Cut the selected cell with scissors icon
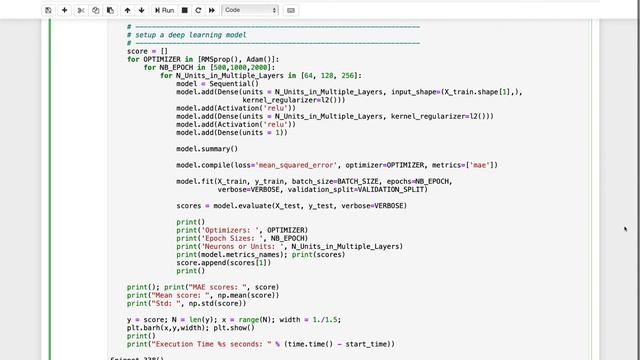The height and width of the screenshot is (360, 640). [x=81, y=10]
